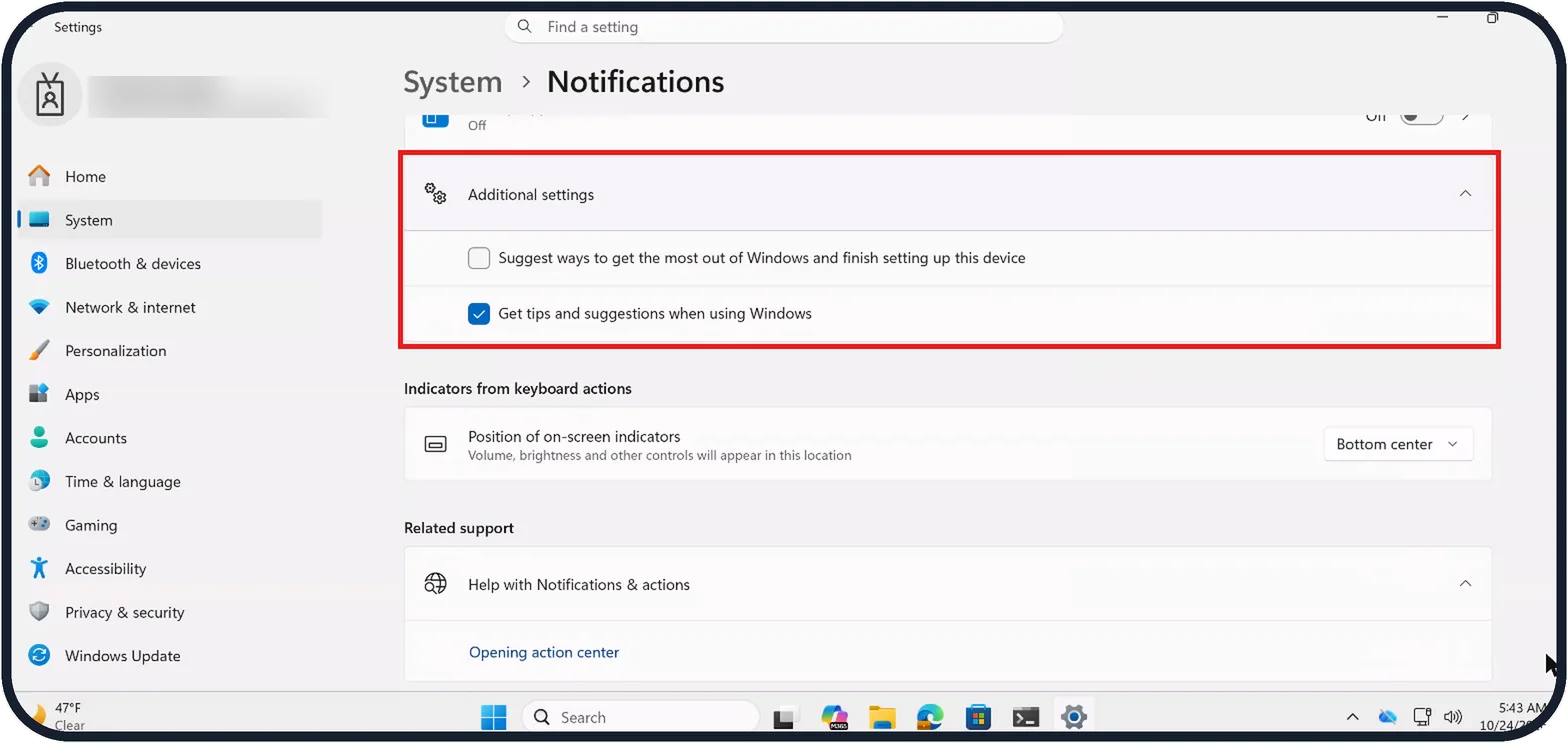
Task: Collapse the Additional settings section chevron
Action: pyautogui.click(x=1465, y=194)
